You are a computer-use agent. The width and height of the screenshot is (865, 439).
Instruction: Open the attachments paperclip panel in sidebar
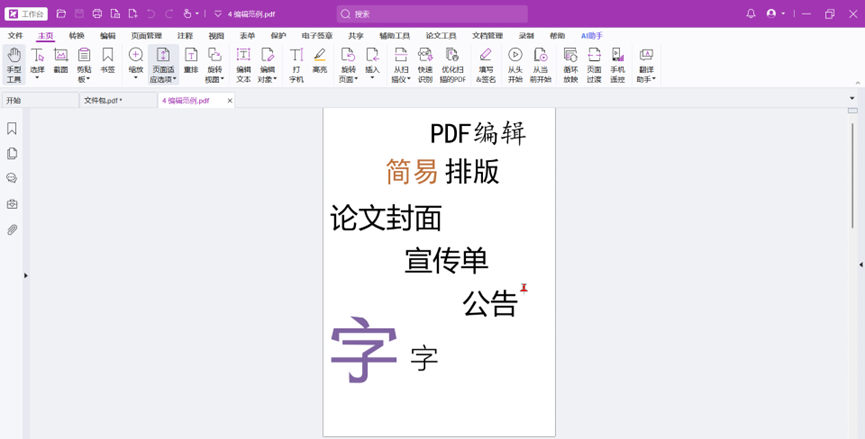coord(12,230)
